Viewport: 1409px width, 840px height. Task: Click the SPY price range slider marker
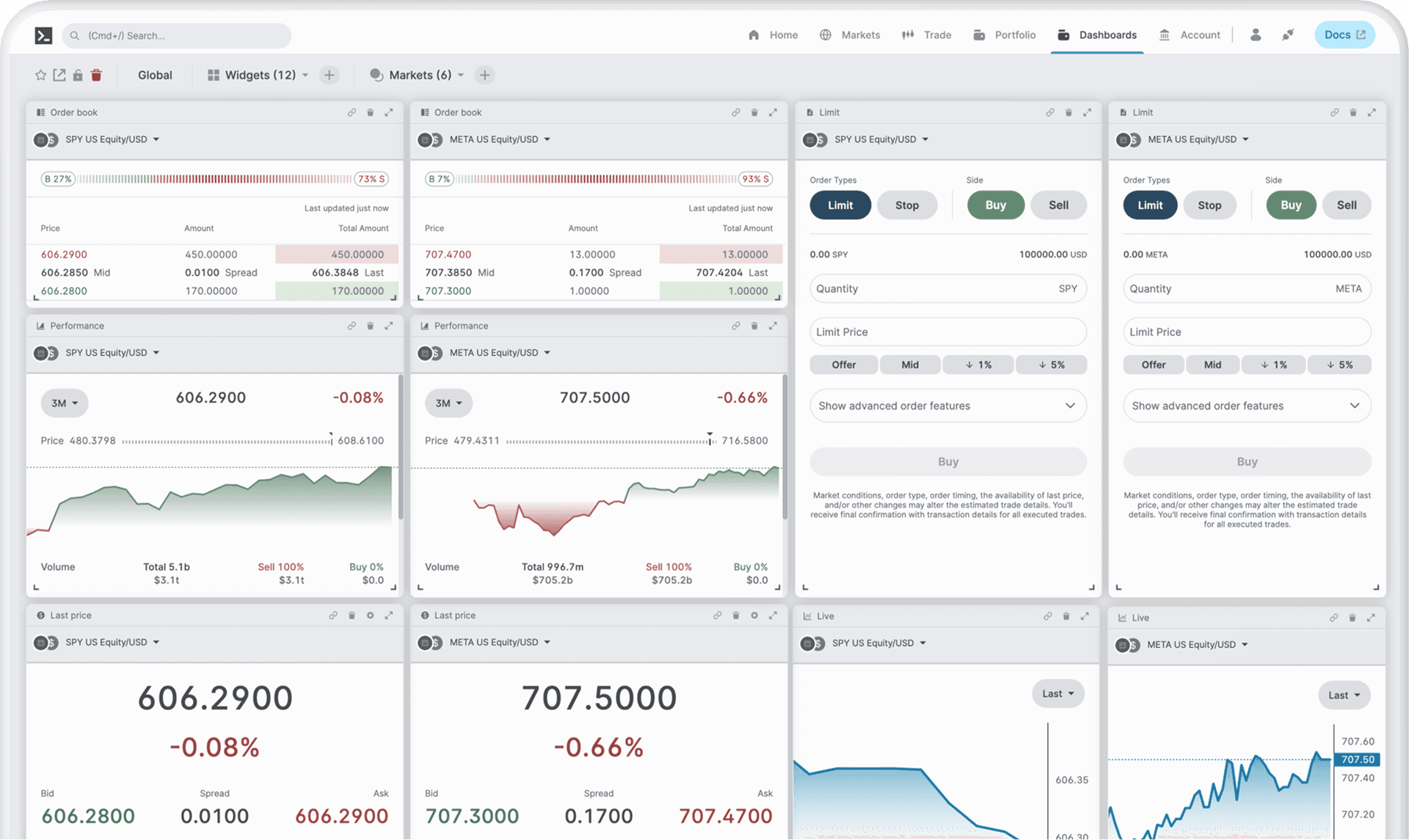(x=331, y=439)
